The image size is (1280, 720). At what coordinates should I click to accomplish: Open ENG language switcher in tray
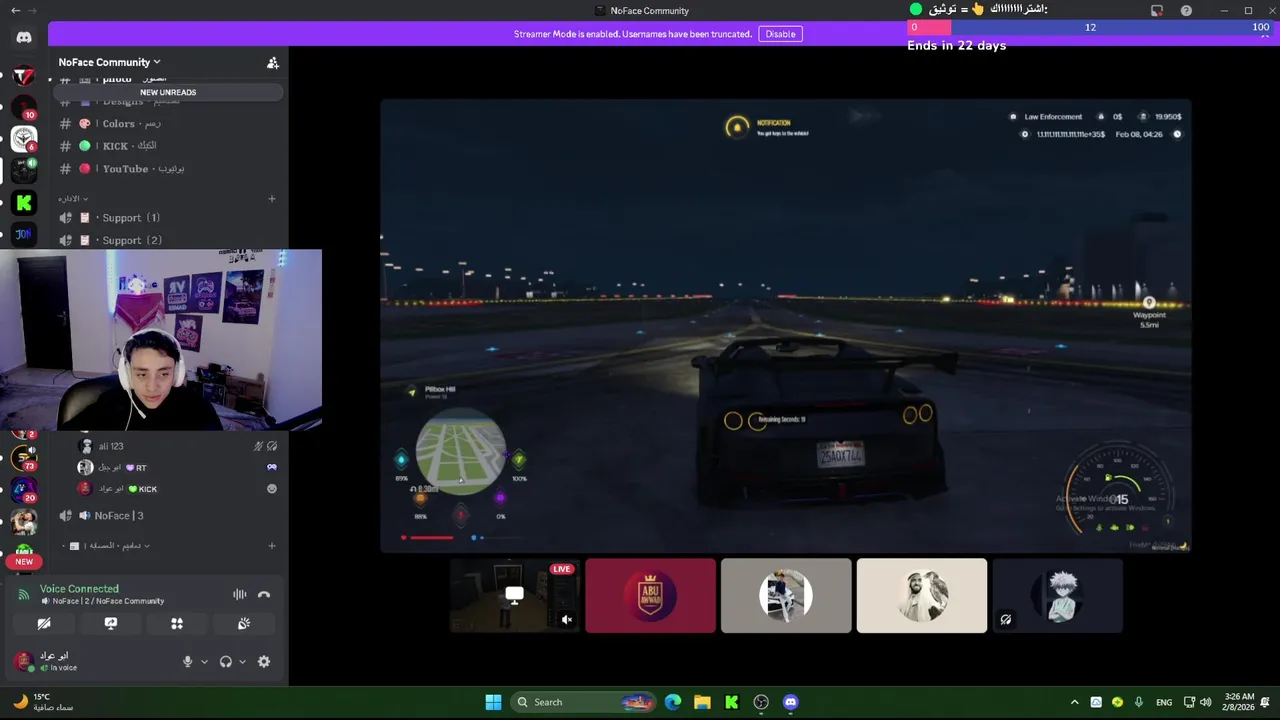1164,702
